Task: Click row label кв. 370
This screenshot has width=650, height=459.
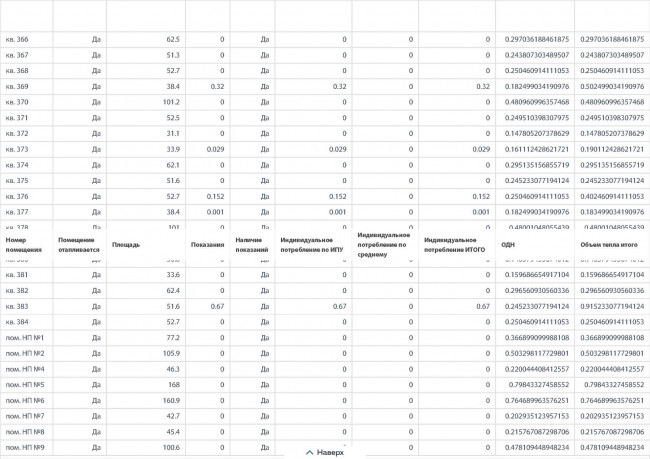Action: 17,102
